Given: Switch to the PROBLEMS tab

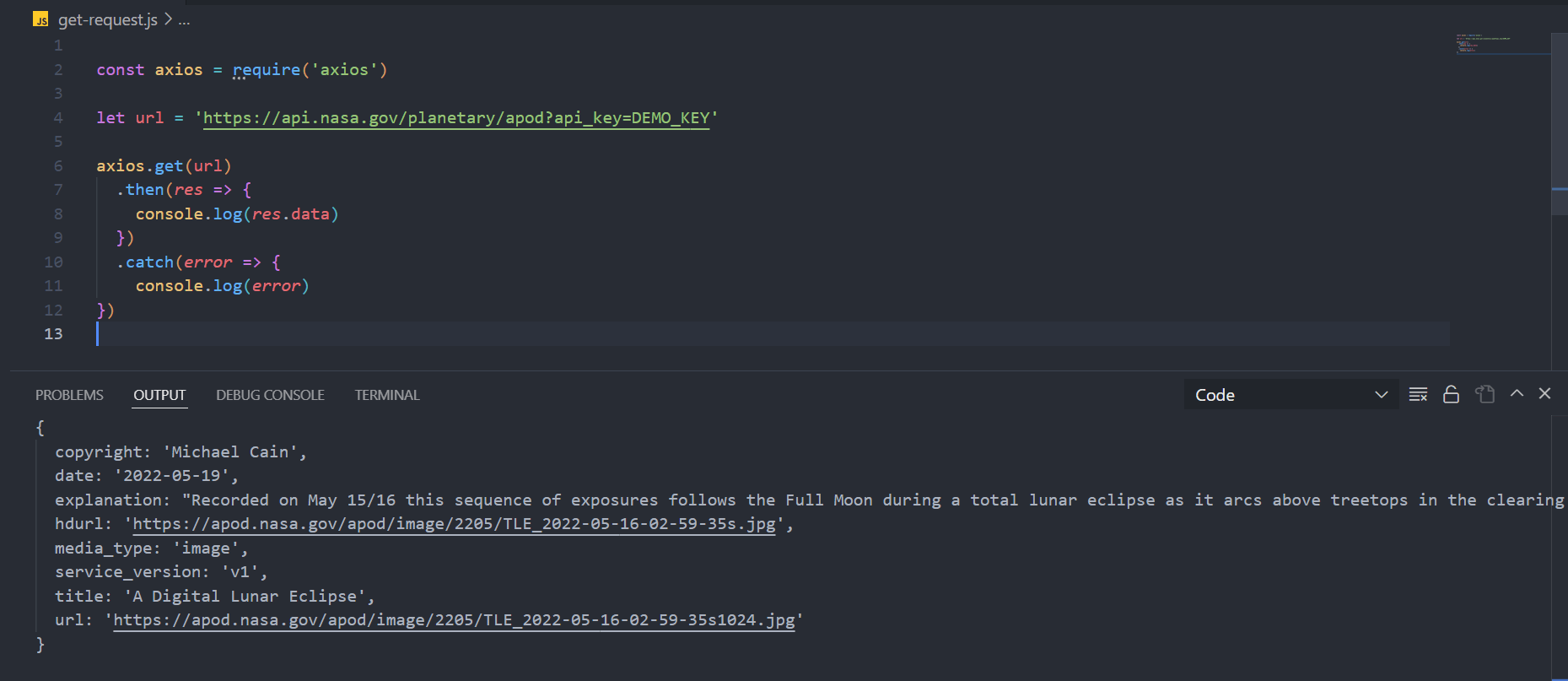Looking at the screenshot, I should 69,394.
